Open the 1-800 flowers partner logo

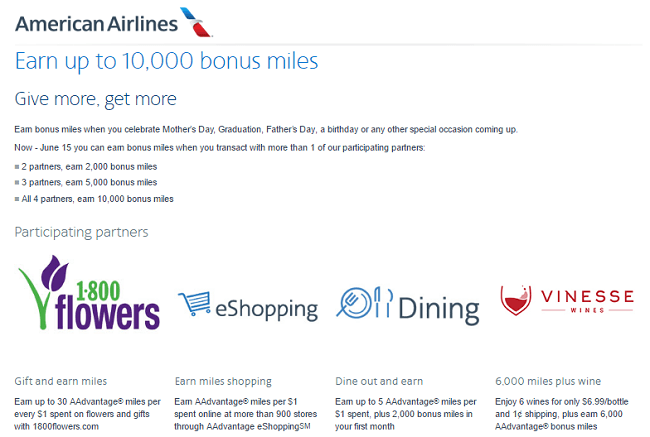click(89, 293)
